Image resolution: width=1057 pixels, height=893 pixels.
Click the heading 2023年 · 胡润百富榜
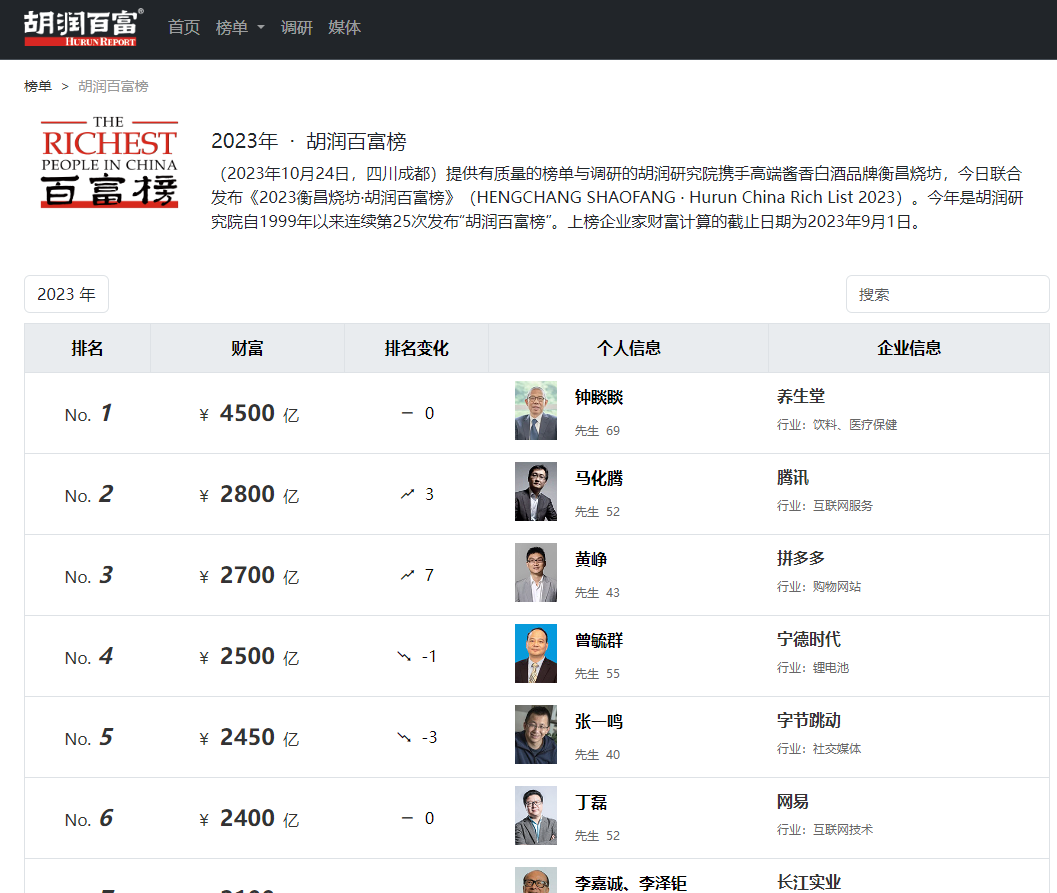pyautogui.click(x=309, y=142)
